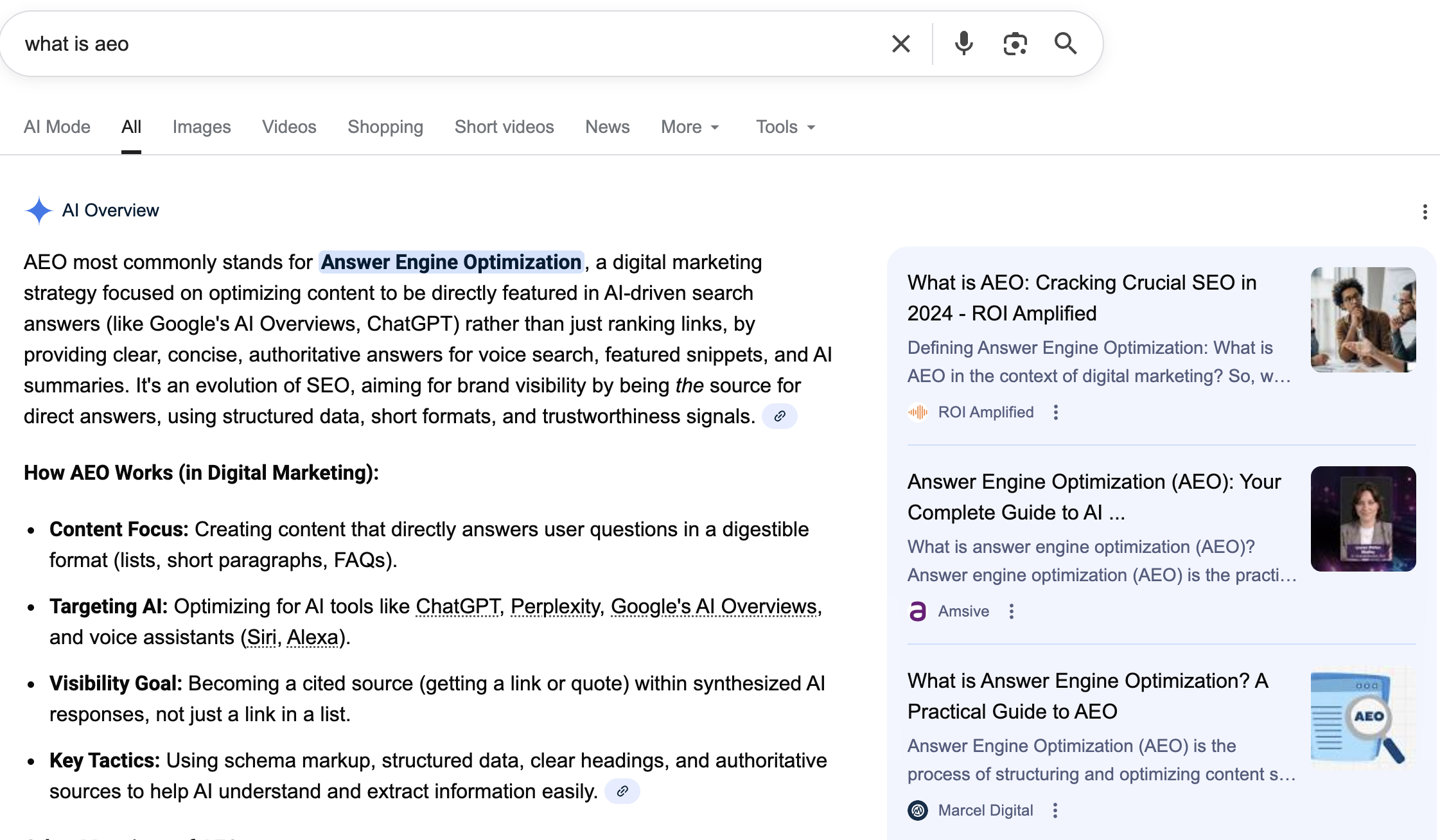Click the ROI Amplified article thumbnail

pyautogui.click(x=1363, y=319)
